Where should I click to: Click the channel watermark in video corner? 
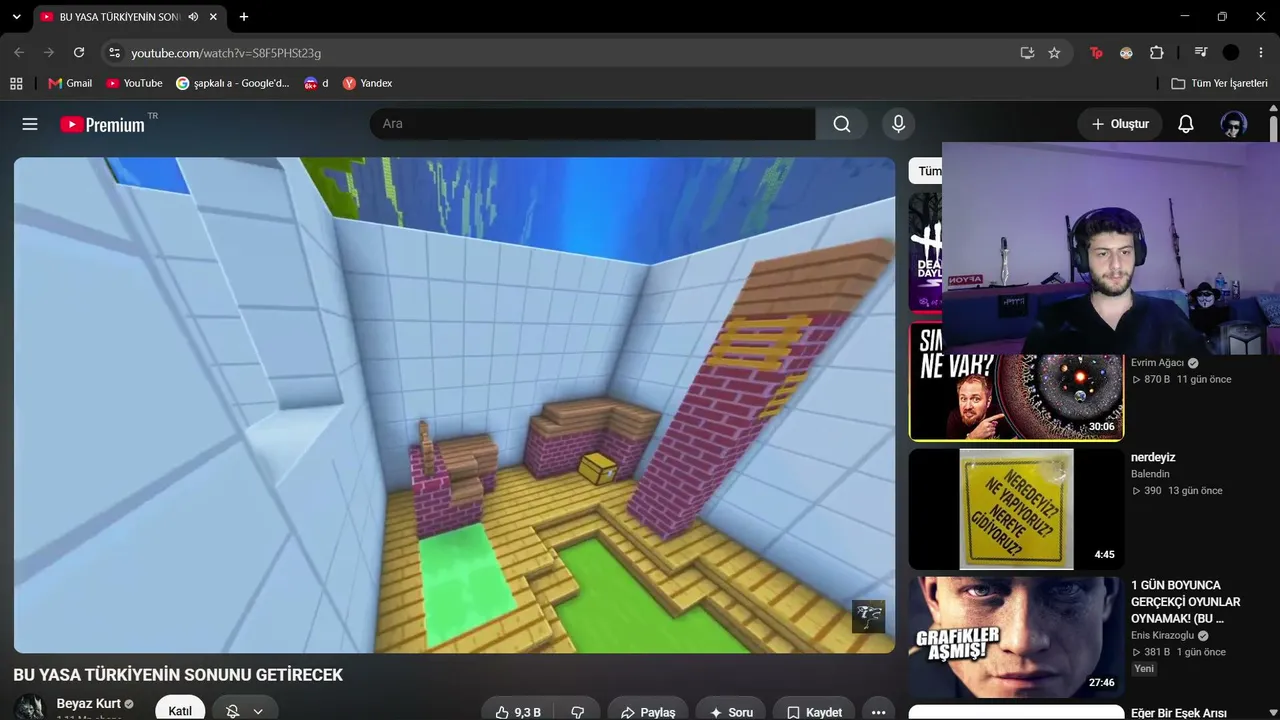pyautogui.click(x=868, y=616)
